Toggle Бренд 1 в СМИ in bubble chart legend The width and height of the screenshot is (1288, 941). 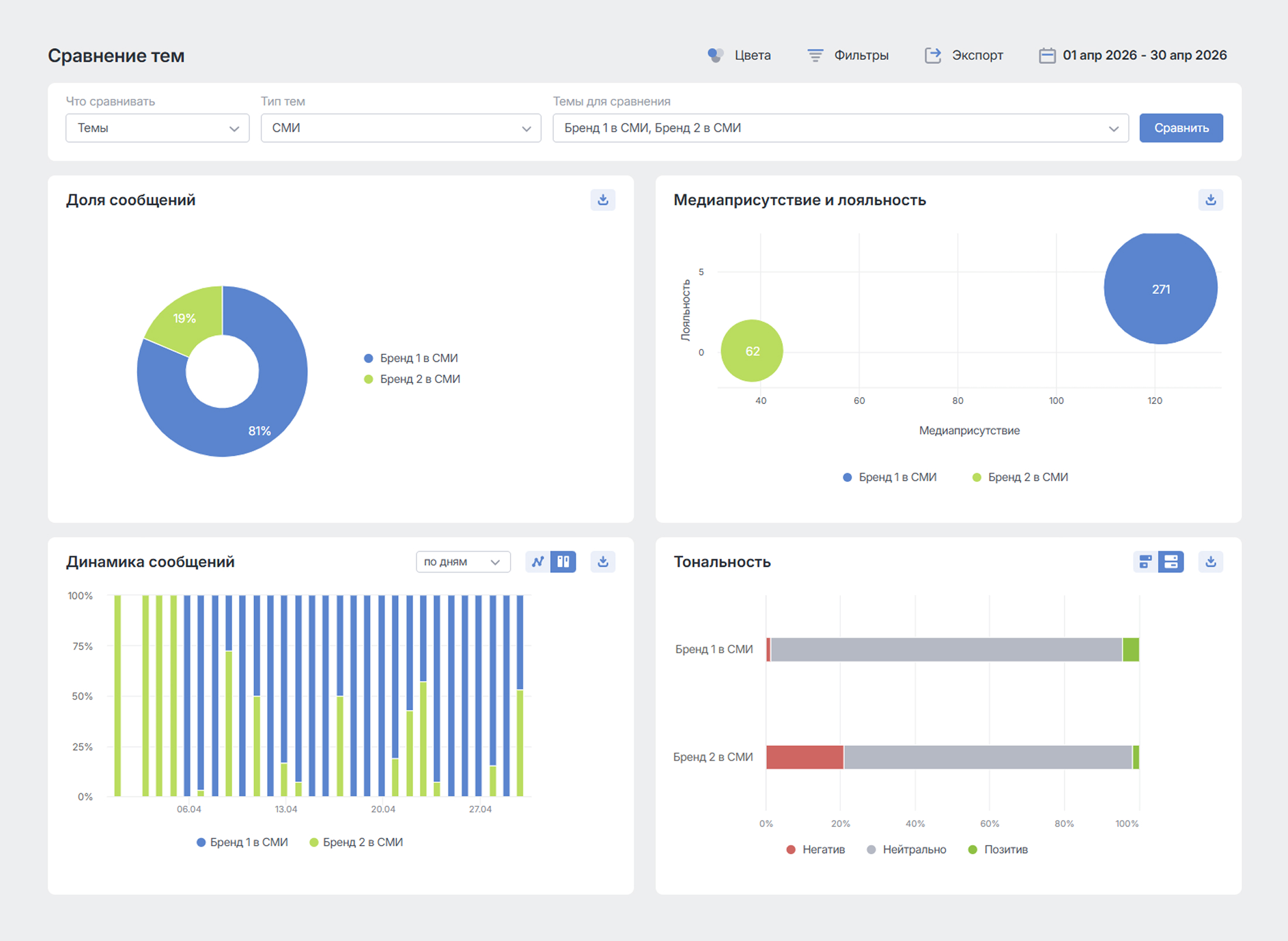(890, 477)
